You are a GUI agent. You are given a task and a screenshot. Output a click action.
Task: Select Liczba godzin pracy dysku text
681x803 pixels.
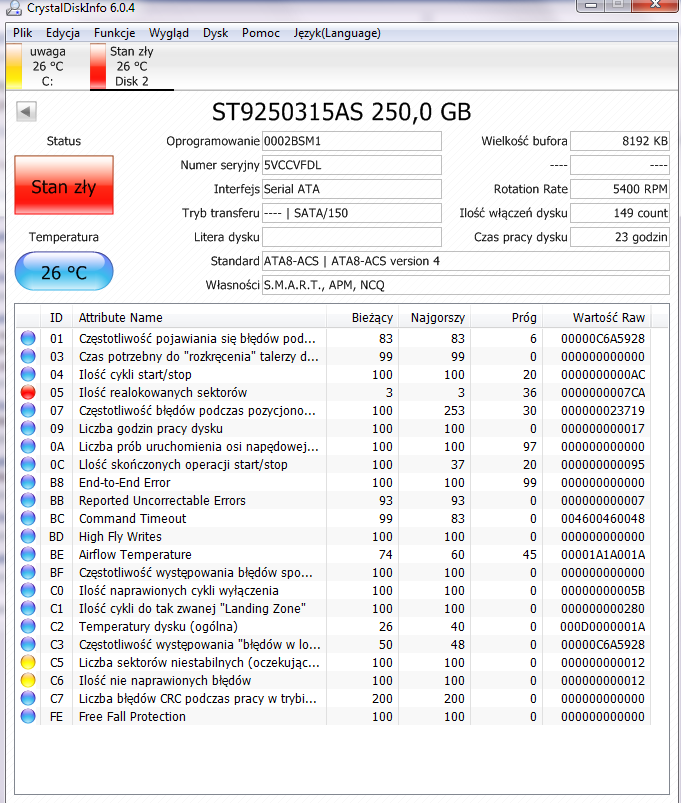click(x=151, y=429)
